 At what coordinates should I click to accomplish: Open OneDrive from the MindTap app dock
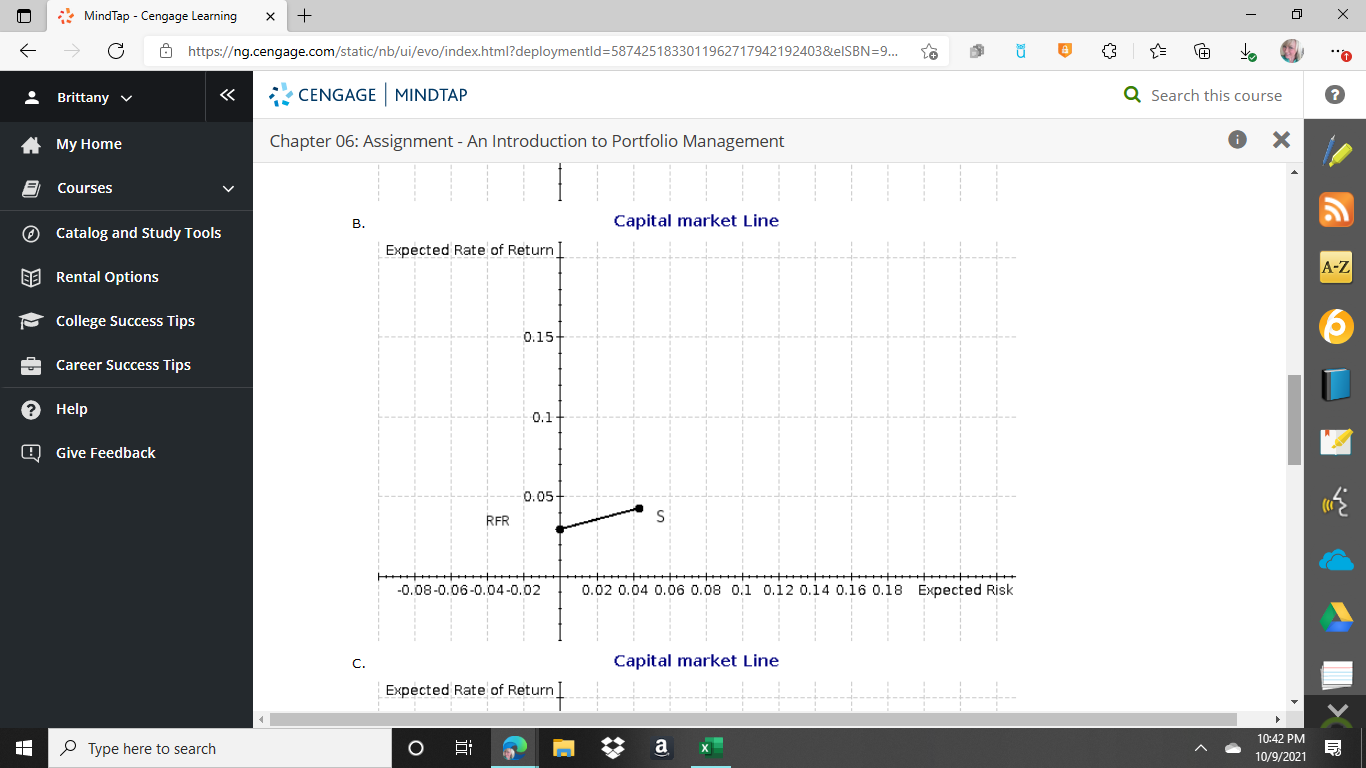click(x=1335, y=560)
